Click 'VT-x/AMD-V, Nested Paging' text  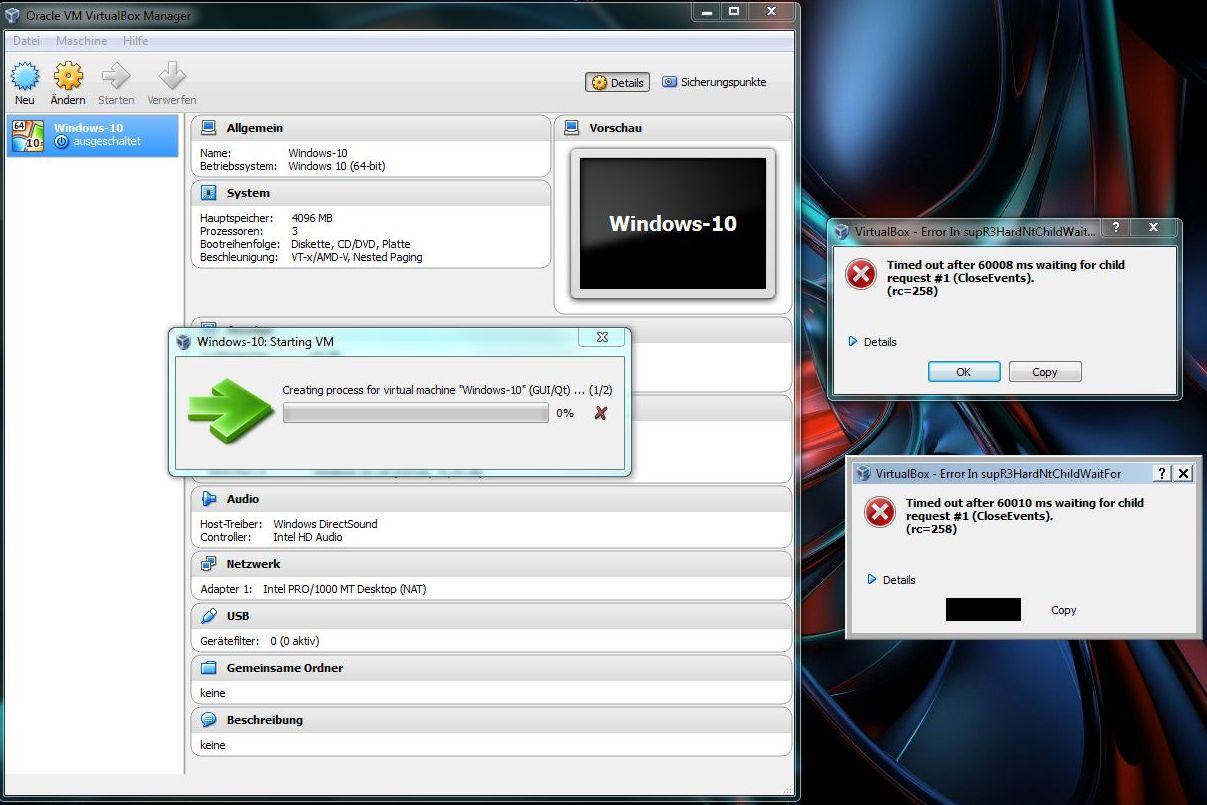(x=357, y=257)
